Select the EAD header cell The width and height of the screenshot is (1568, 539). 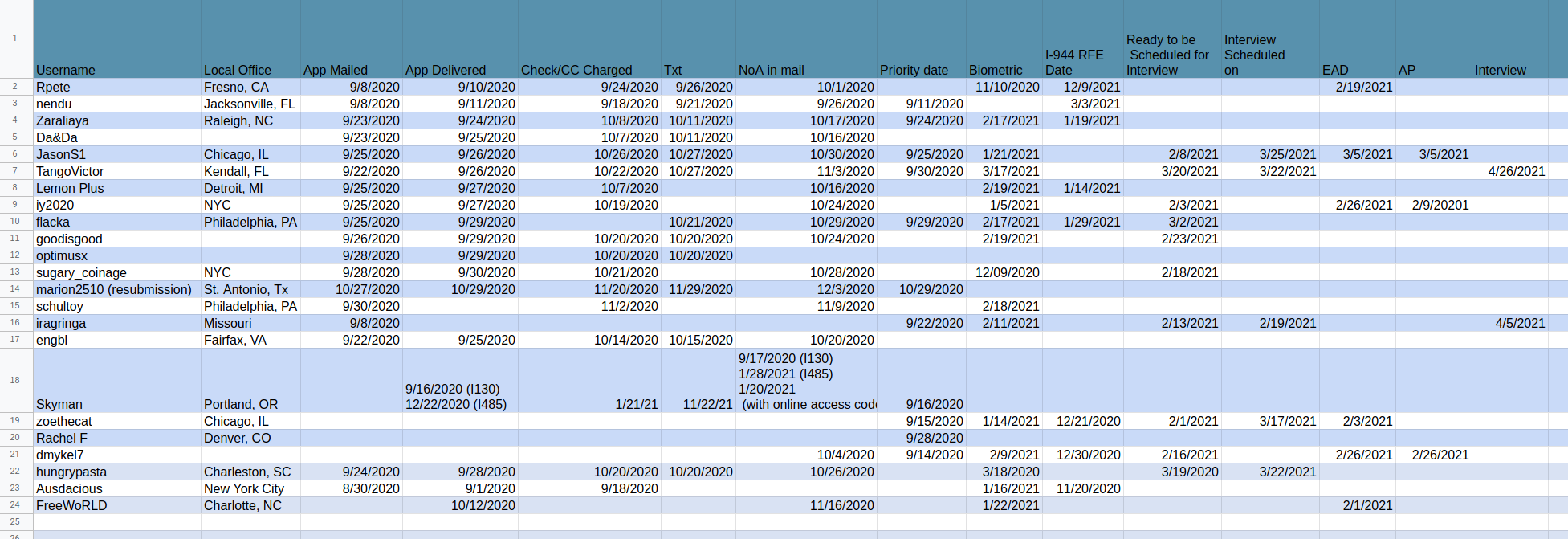[x=1358, y=39]
